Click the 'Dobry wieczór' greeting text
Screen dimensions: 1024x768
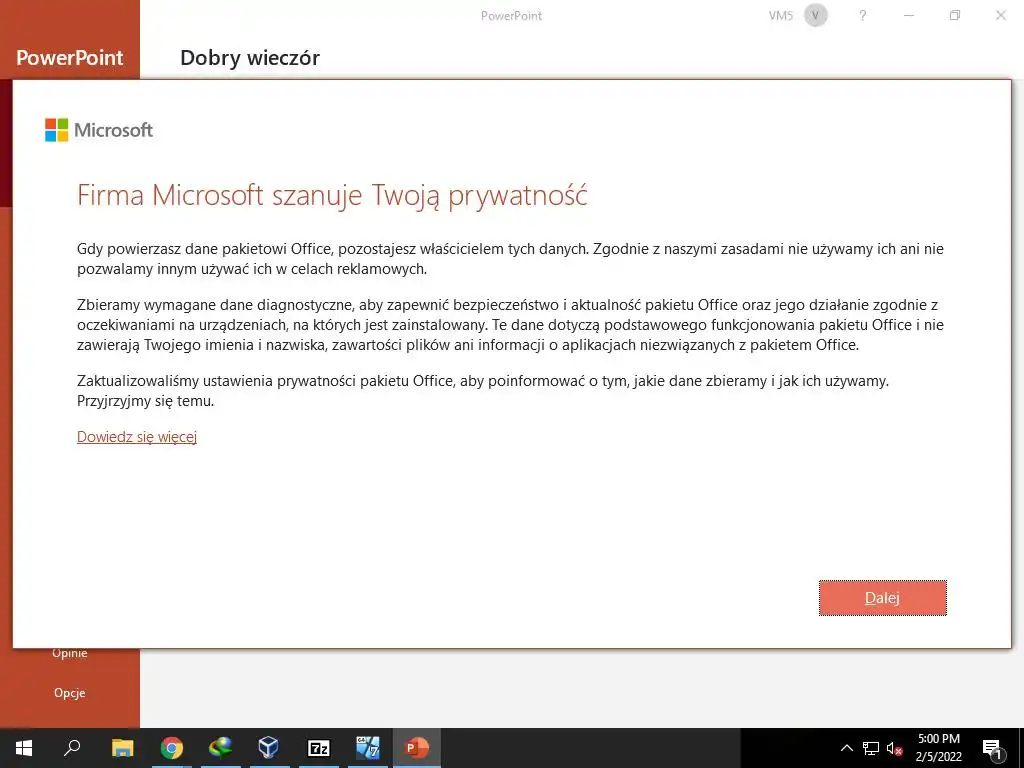coord(250,57)
